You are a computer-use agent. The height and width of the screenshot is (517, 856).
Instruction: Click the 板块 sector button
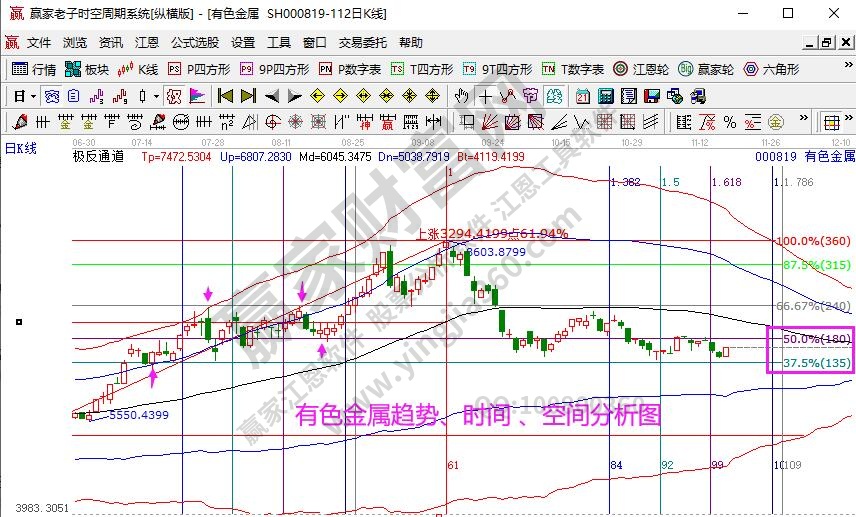[x=87, y=69]
